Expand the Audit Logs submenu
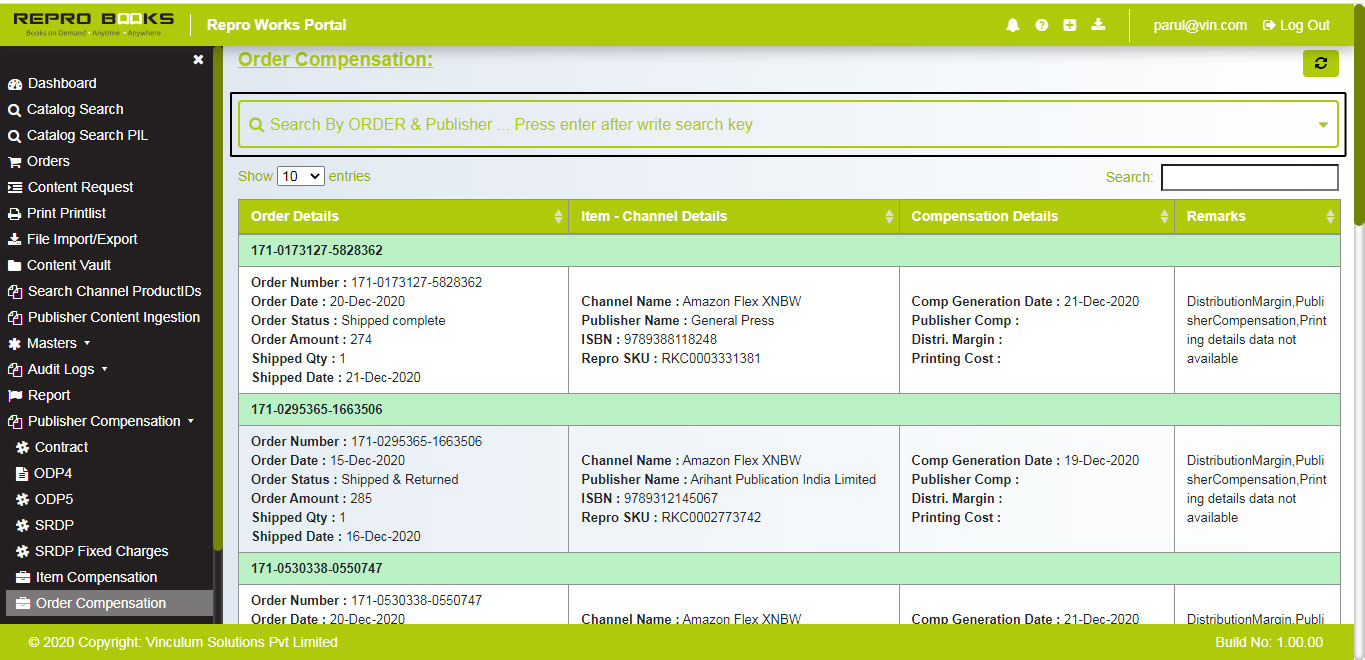The width and height of the screenshot is (1365, 660). [64, 369]
